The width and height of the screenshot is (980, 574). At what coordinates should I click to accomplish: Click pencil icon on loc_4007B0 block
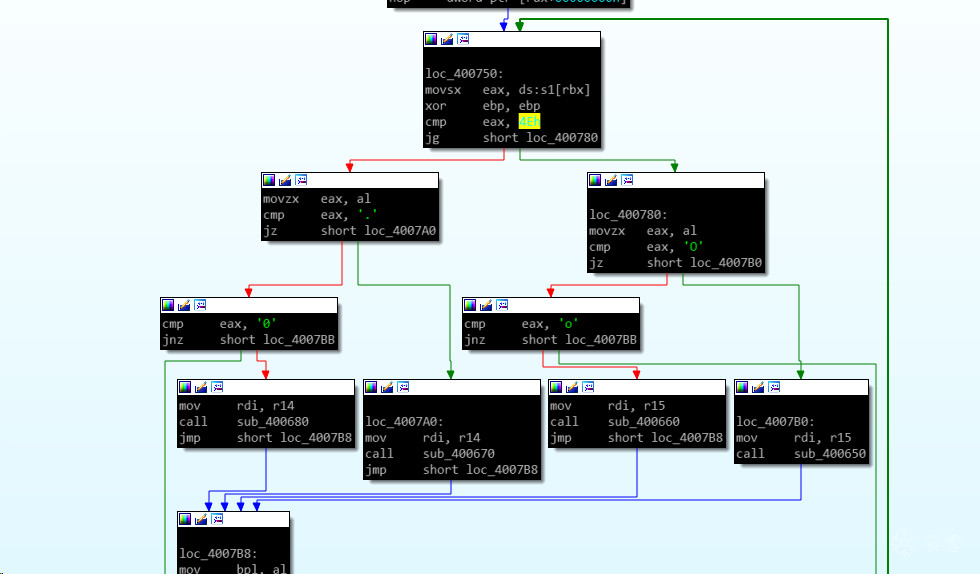758,387
